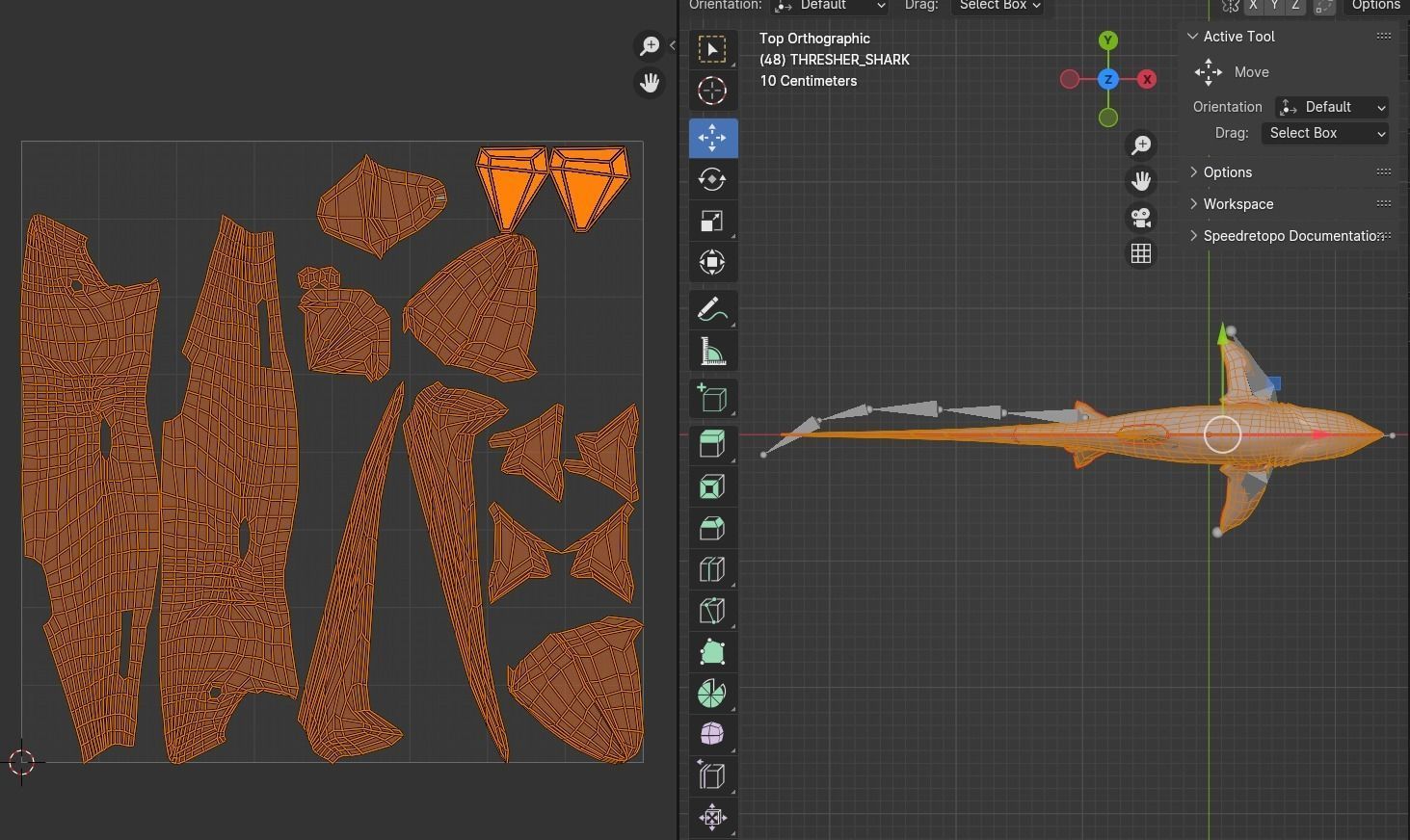Open header Orientation Default dropdown

coord(830,6)
